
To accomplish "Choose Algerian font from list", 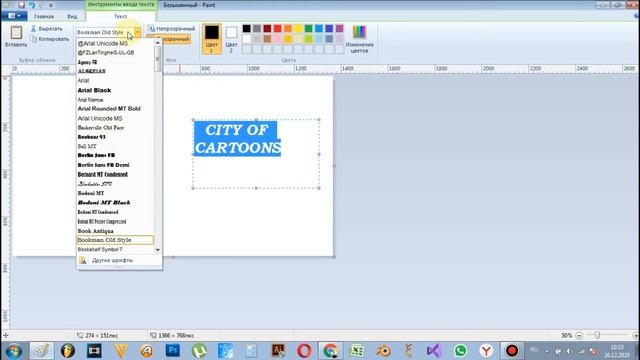I will 115,71.
